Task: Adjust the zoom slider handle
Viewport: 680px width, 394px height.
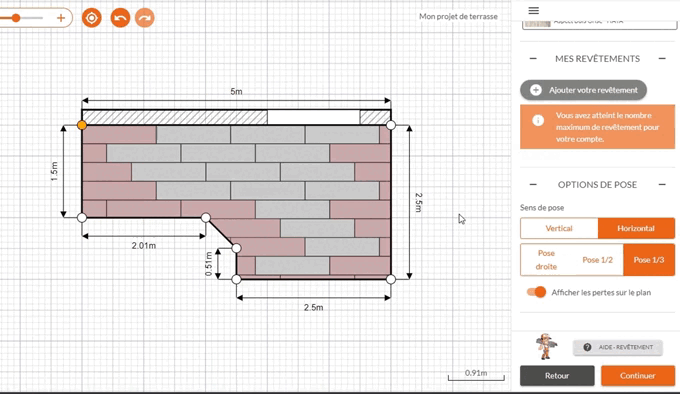Action: click(x=16, y=18)
